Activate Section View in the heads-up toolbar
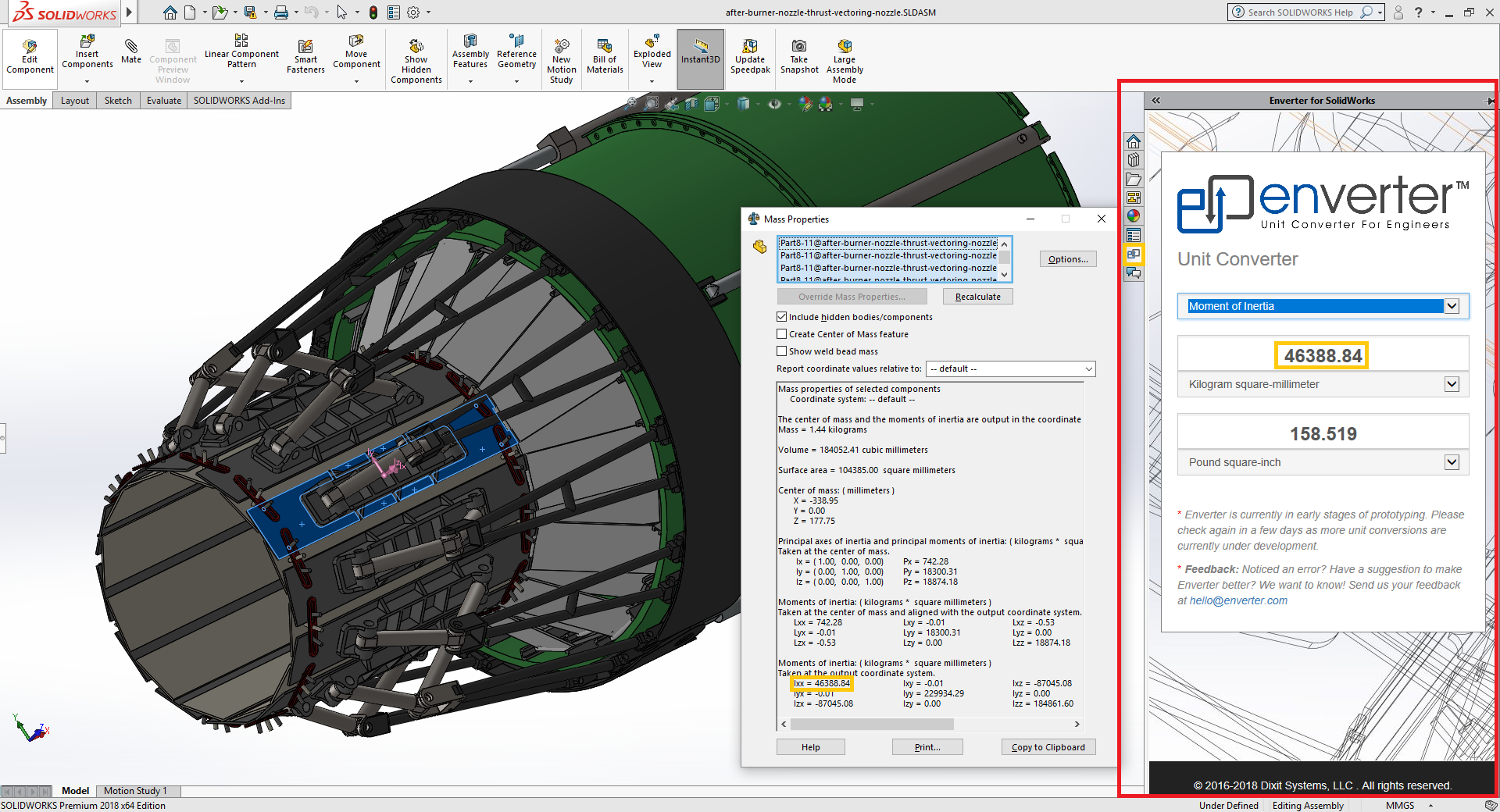 click(x=691, y=103)
